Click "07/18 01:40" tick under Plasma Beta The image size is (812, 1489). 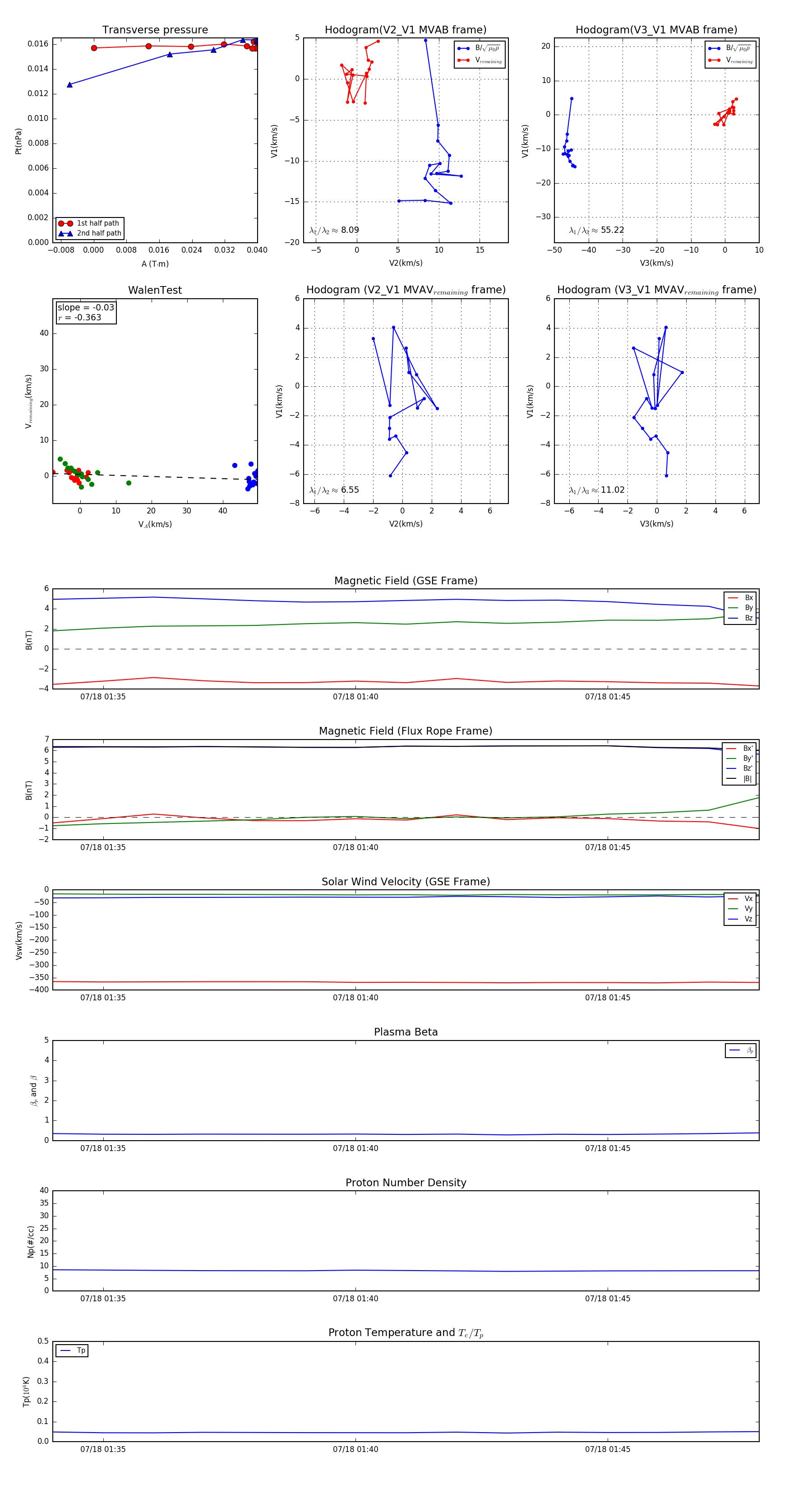pos(355,1148)
